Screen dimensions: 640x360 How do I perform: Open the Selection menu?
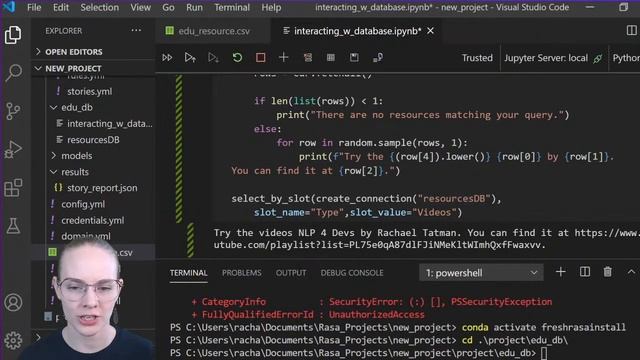point(100,7)
